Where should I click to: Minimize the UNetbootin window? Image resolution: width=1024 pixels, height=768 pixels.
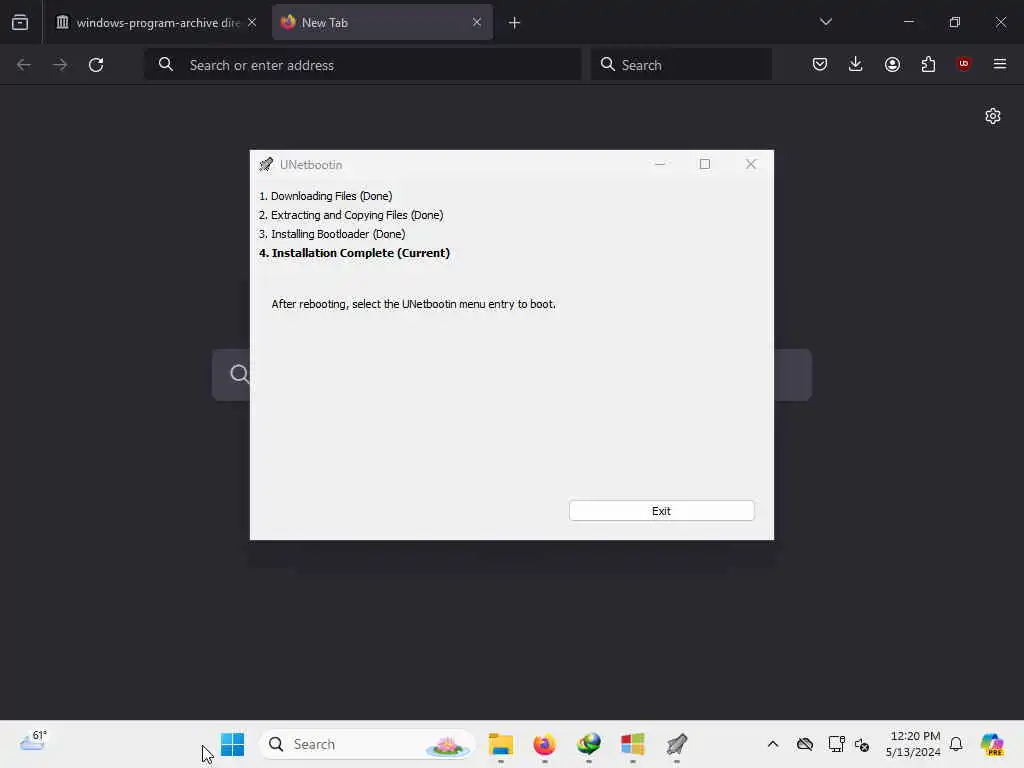[x=660, y=164]
